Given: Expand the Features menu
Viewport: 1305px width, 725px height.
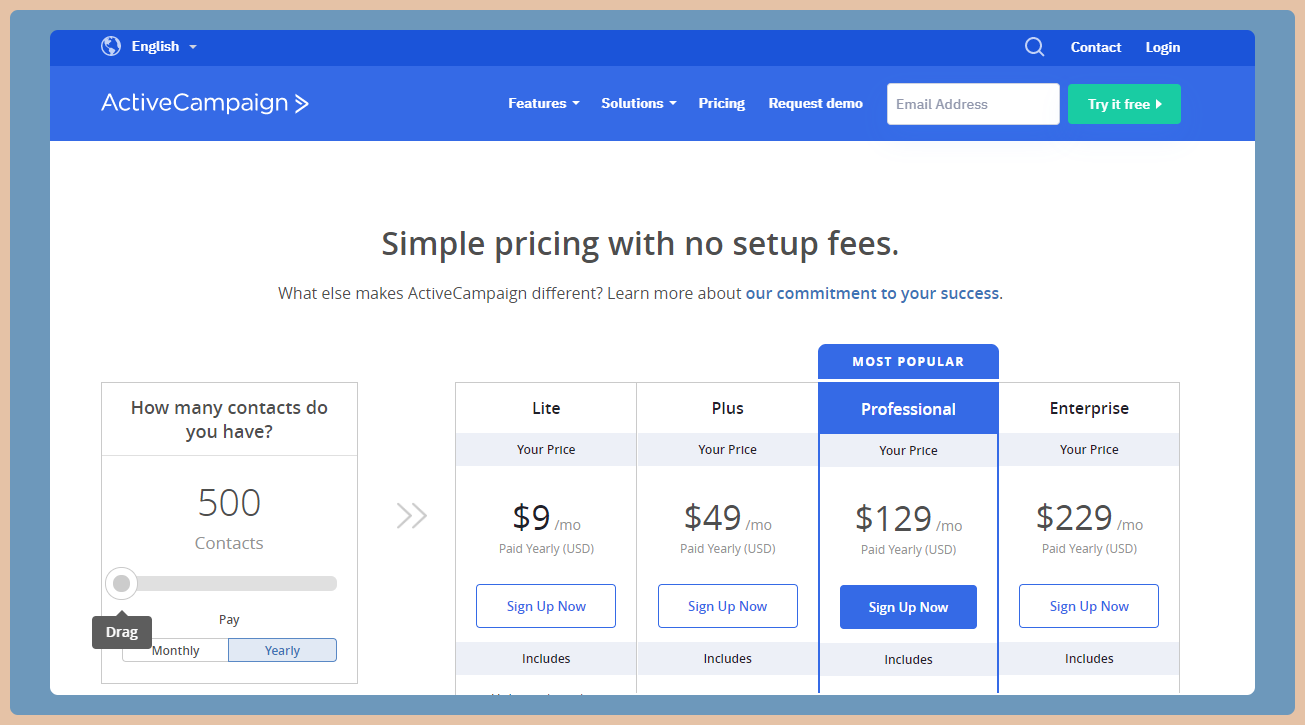Looking at the screenshot, I should tap(544, 103).
